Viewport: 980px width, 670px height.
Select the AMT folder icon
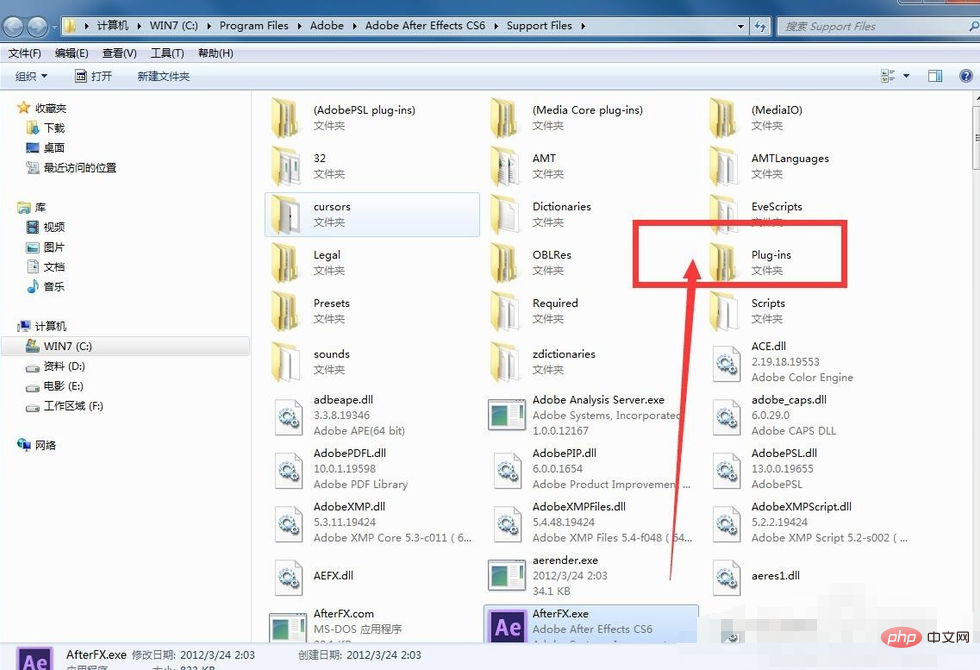[x=504, y=166]
